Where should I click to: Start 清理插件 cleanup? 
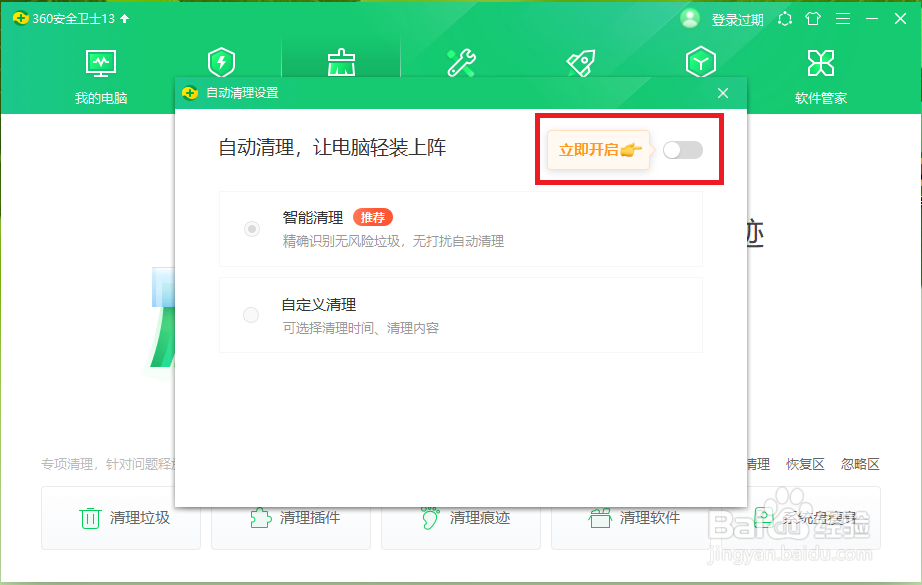pos(290,518)
